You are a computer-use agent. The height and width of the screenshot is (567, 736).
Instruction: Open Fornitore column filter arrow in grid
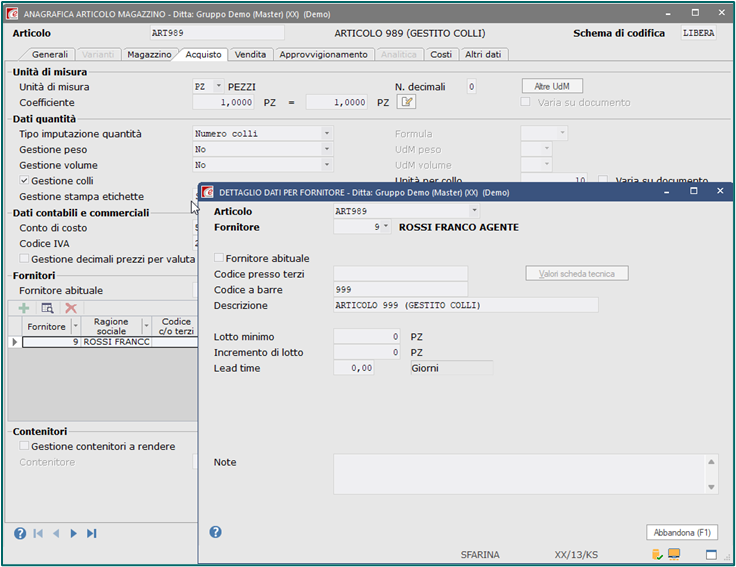tap(75, 326)
